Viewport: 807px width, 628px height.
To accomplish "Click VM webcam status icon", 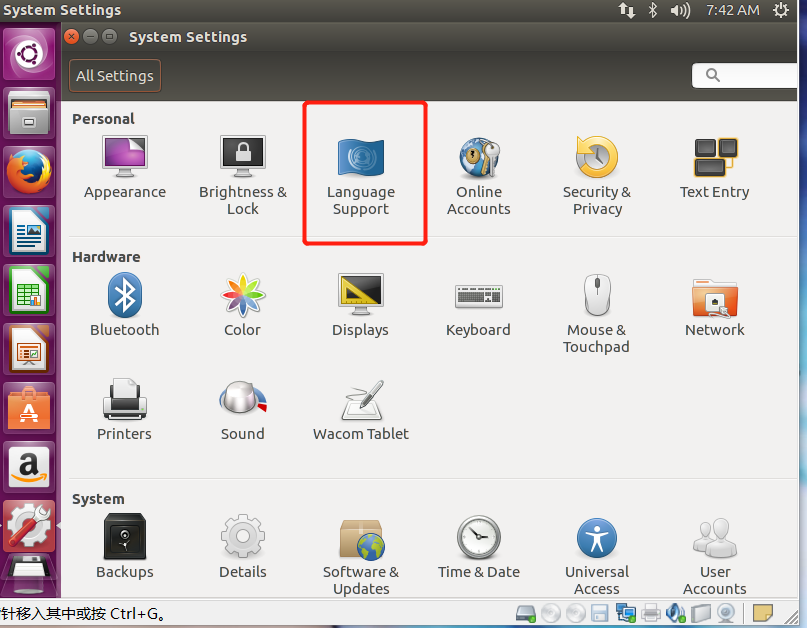I will [x=726, y=613].
